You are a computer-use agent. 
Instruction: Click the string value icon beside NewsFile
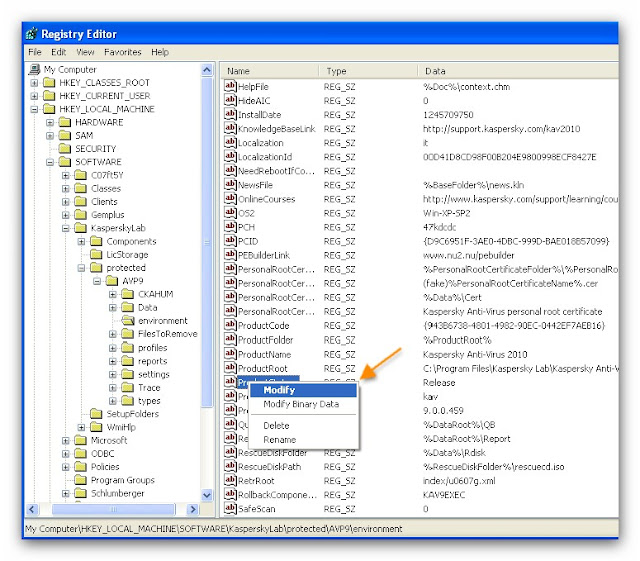[x=230, y=185]
